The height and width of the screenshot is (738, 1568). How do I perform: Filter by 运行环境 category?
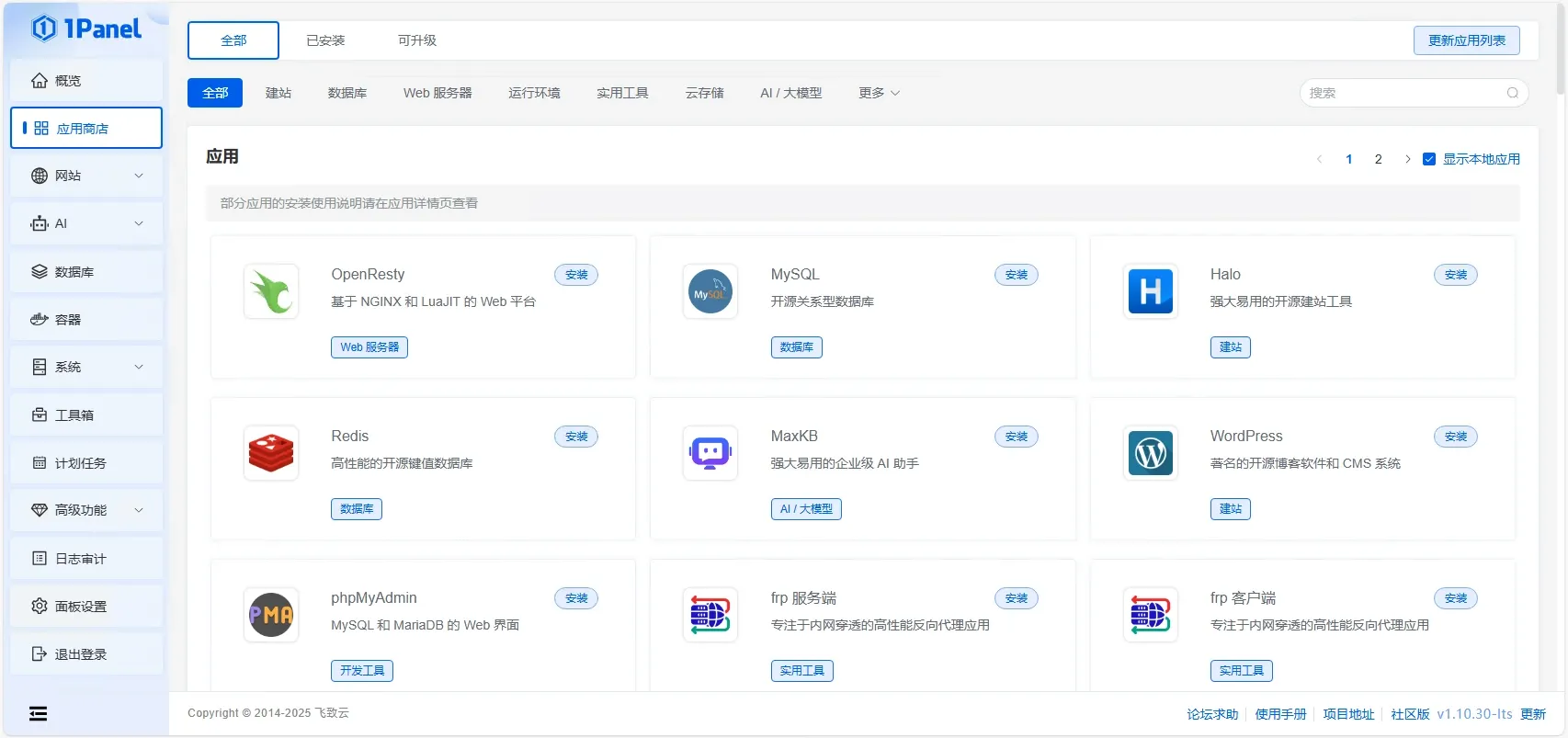click(x=534, y=93)
